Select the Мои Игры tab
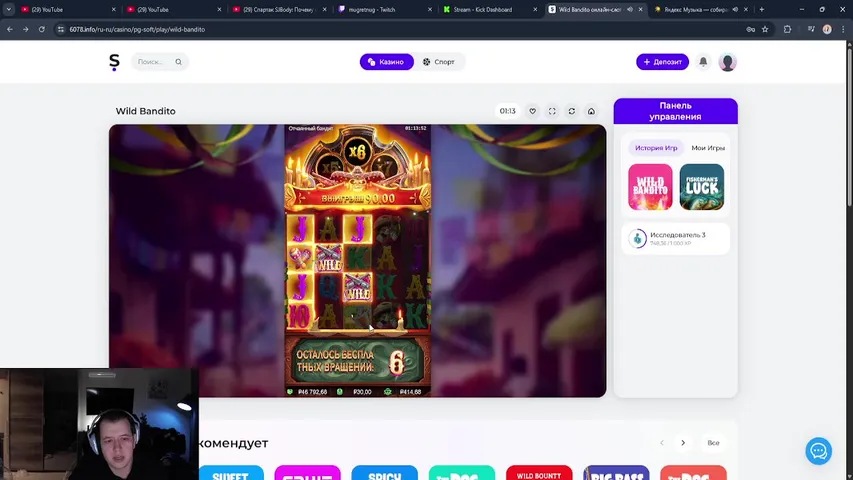This screenshot has height=480, width=853. (x=707, y=148)
